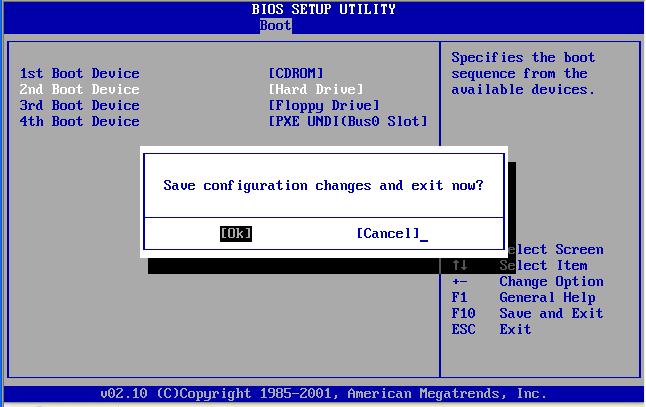This screenshot has height=407, width=646.
Task: Confirm saving with the Ok button
Action: [236, 234]
